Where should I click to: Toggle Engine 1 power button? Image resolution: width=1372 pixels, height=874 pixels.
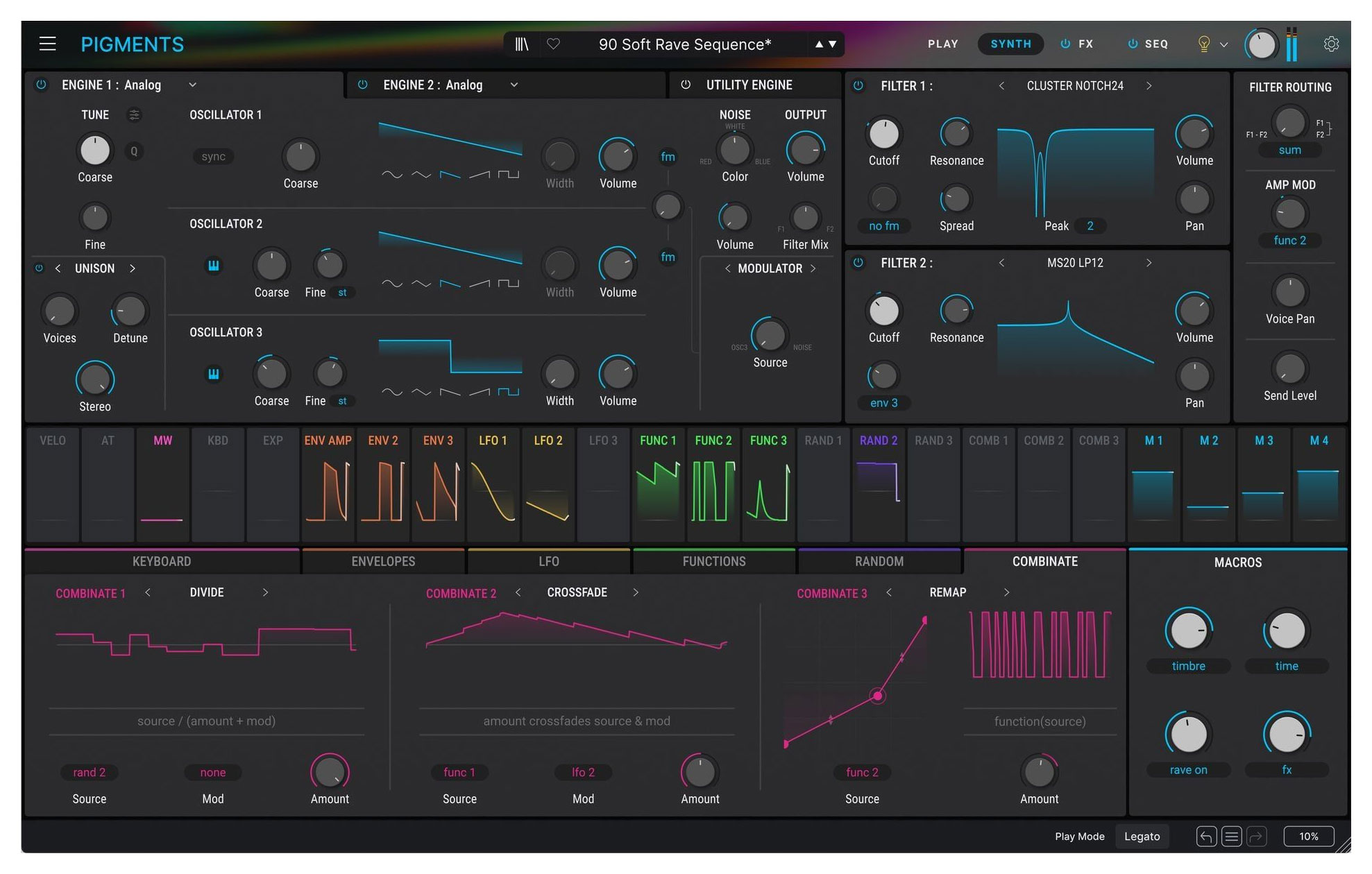(x=41, y=85)
